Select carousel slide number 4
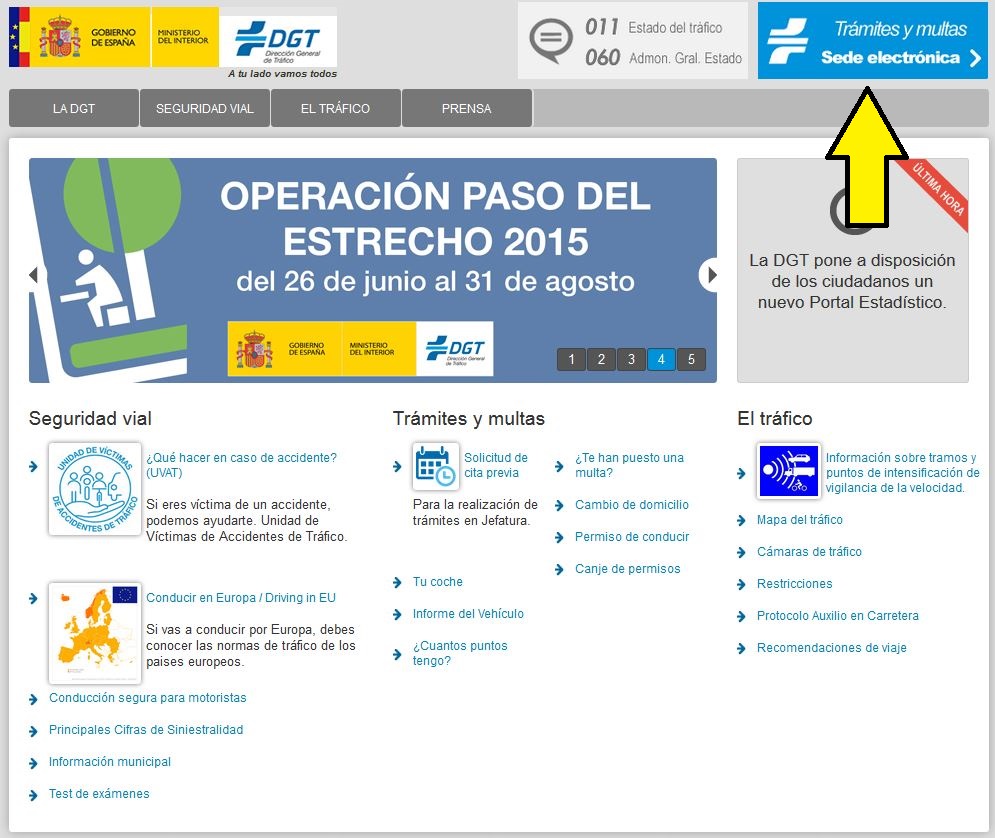 [x=661, y=359]
